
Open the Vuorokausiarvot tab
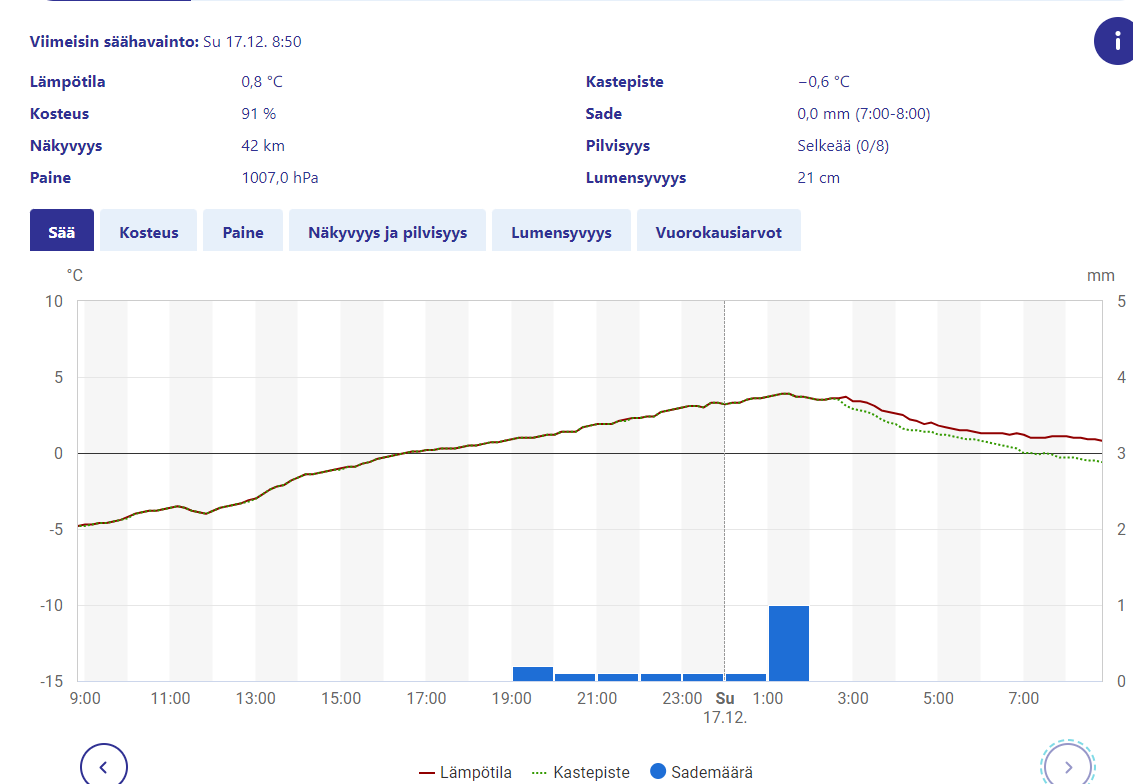718,231
